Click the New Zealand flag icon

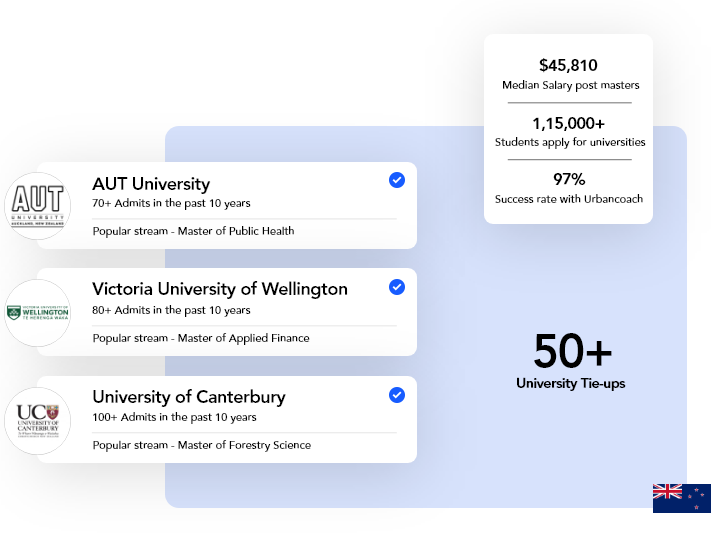click(x=682, y=498)
